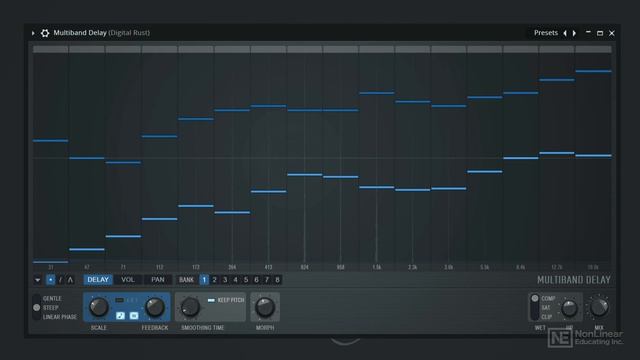Open the options dropdown arrow left of draw modes
Screen dimensions: 640x360
tap(38, 280)
